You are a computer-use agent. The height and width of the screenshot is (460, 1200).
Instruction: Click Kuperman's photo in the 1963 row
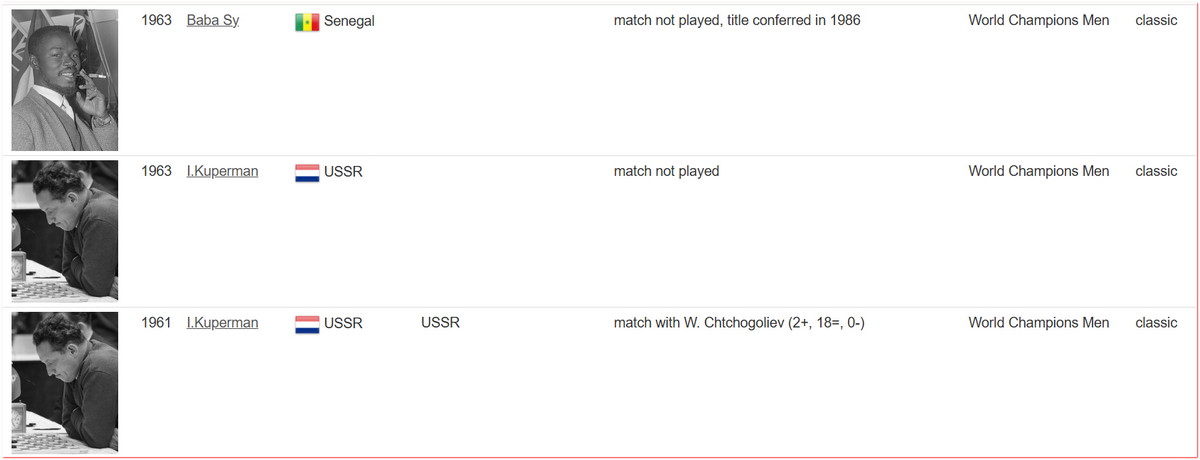pyautogui.click(x=65, y=231)
